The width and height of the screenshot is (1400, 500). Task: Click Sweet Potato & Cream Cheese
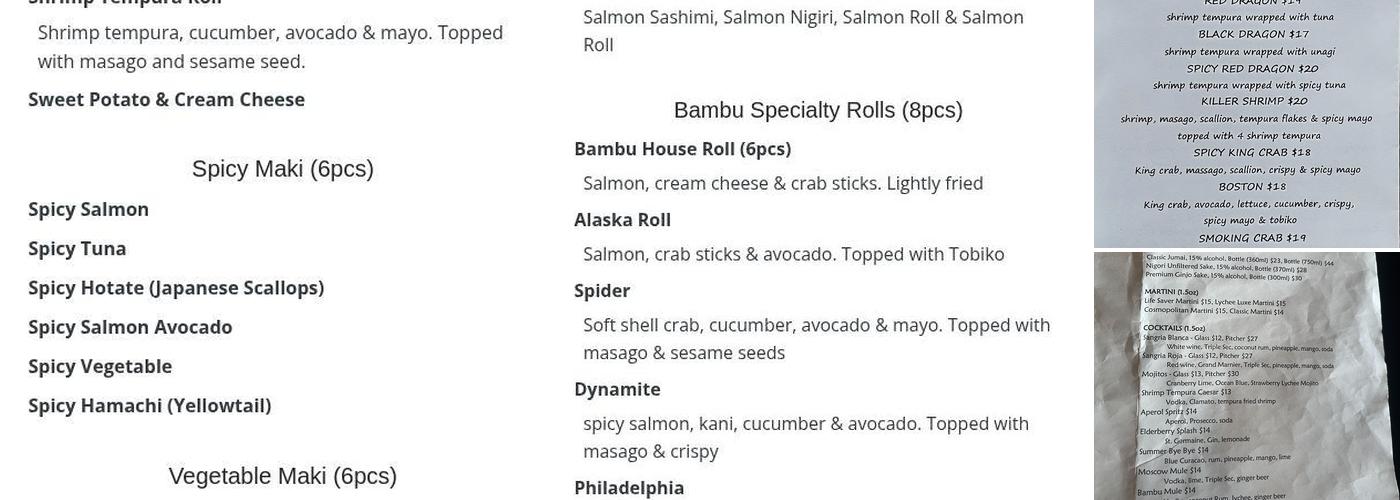166,99
